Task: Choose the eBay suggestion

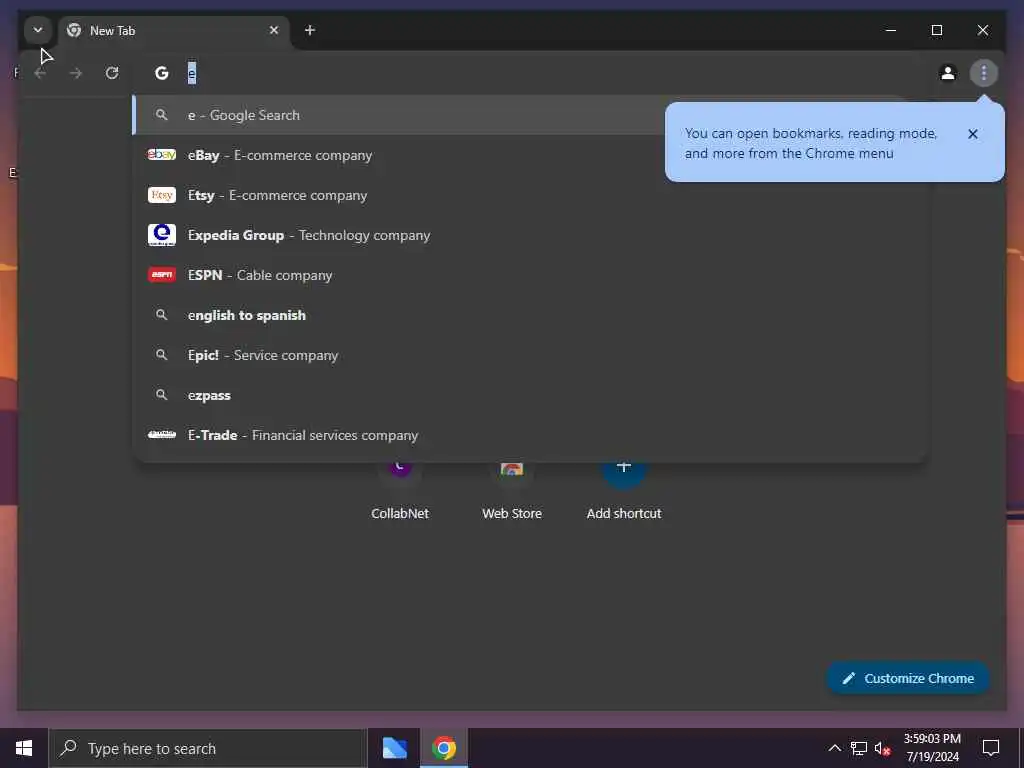Action: point(529,155)
